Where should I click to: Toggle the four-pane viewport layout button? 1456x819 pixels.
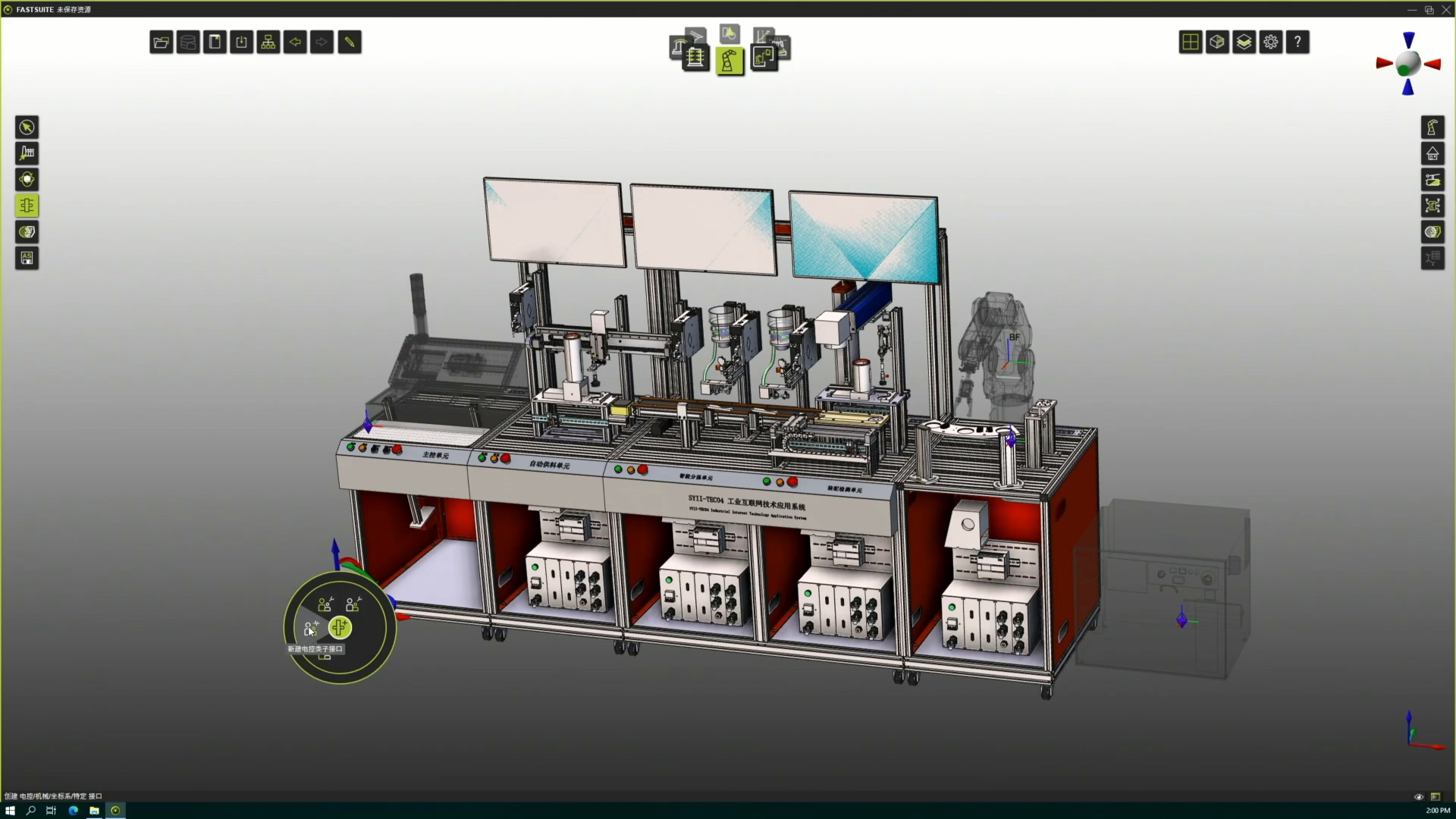tap(1191, 42)
